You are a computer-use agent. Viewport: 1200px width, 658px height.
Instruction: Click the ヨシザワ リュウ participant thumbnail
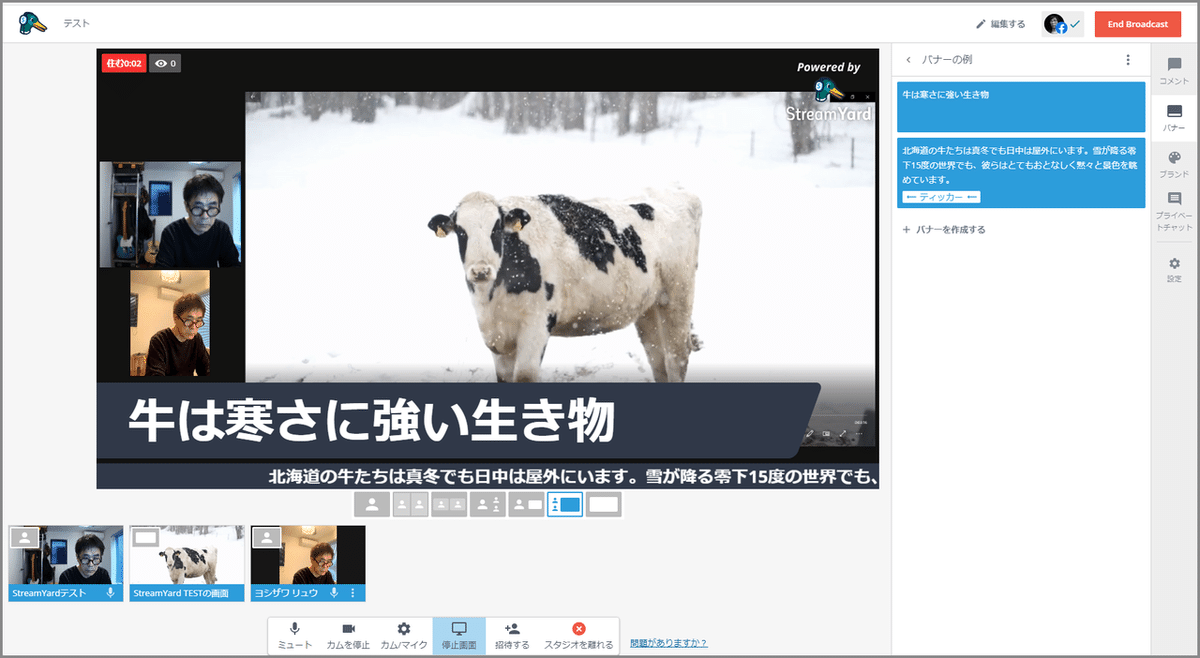tap(308, 563)
